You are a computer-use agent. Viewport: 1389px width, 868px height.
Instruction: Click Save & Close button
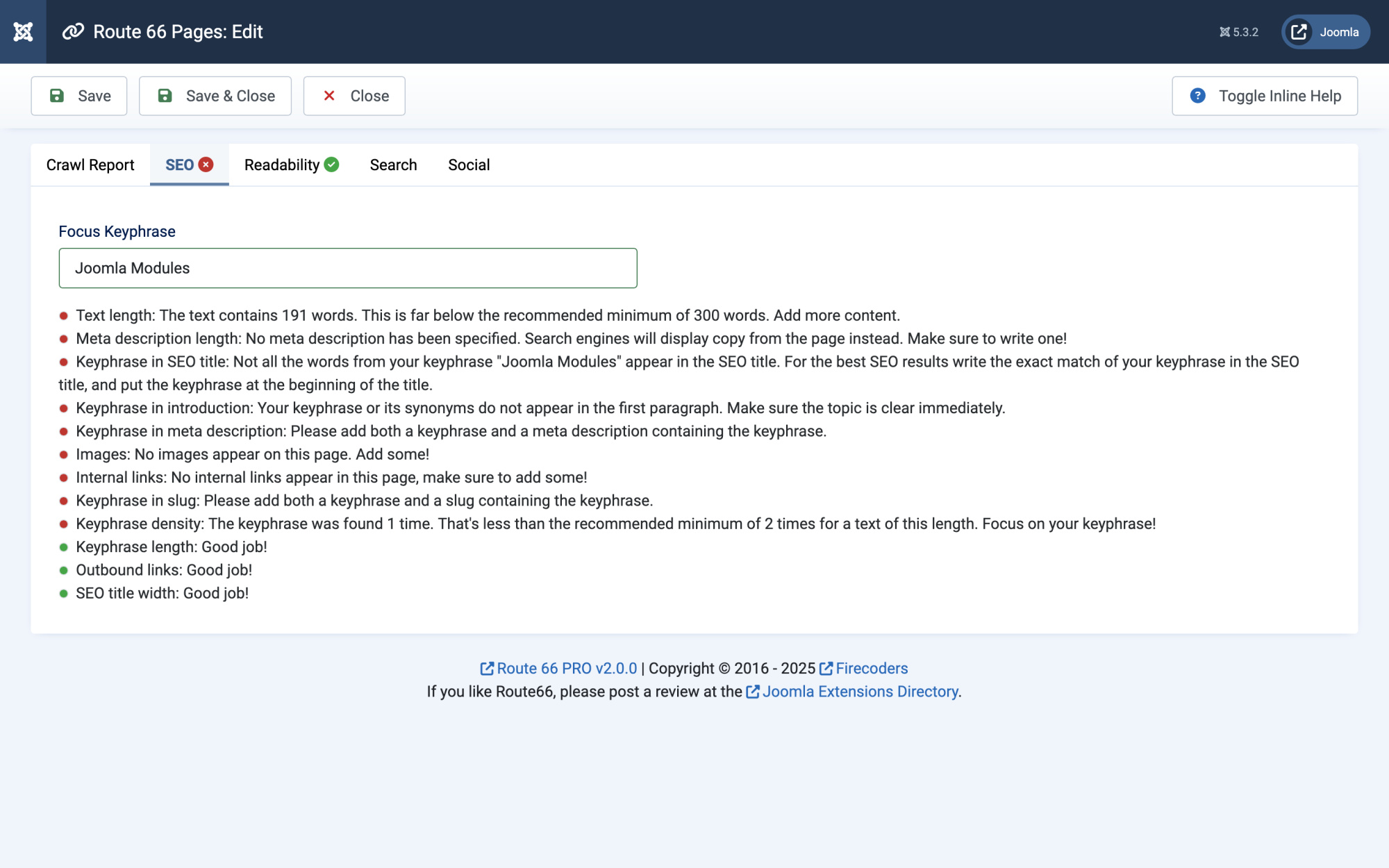tap(215, 96)
